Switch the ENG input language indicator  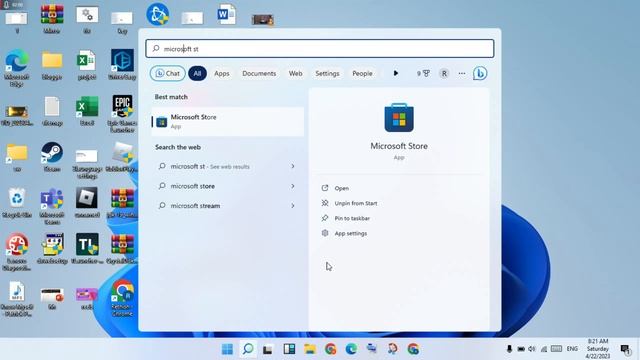[572, 349]
